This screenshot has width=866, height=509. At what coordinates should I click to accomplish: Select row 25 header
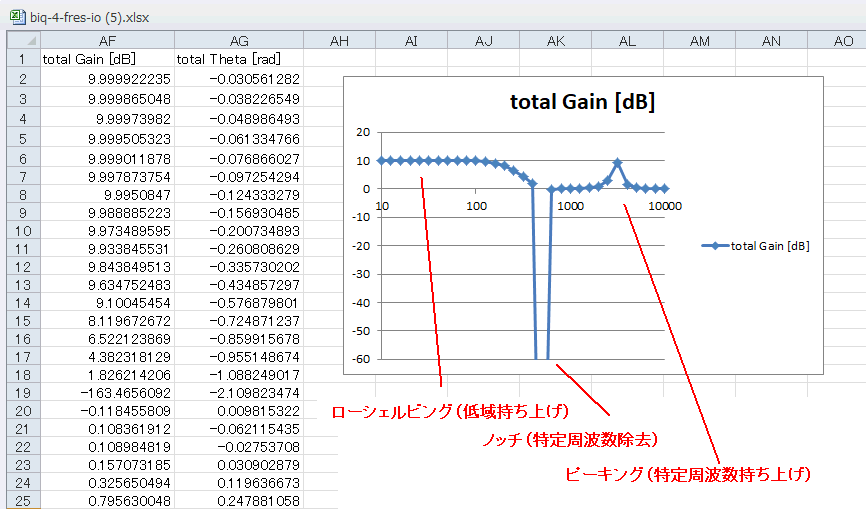point(23,501)
